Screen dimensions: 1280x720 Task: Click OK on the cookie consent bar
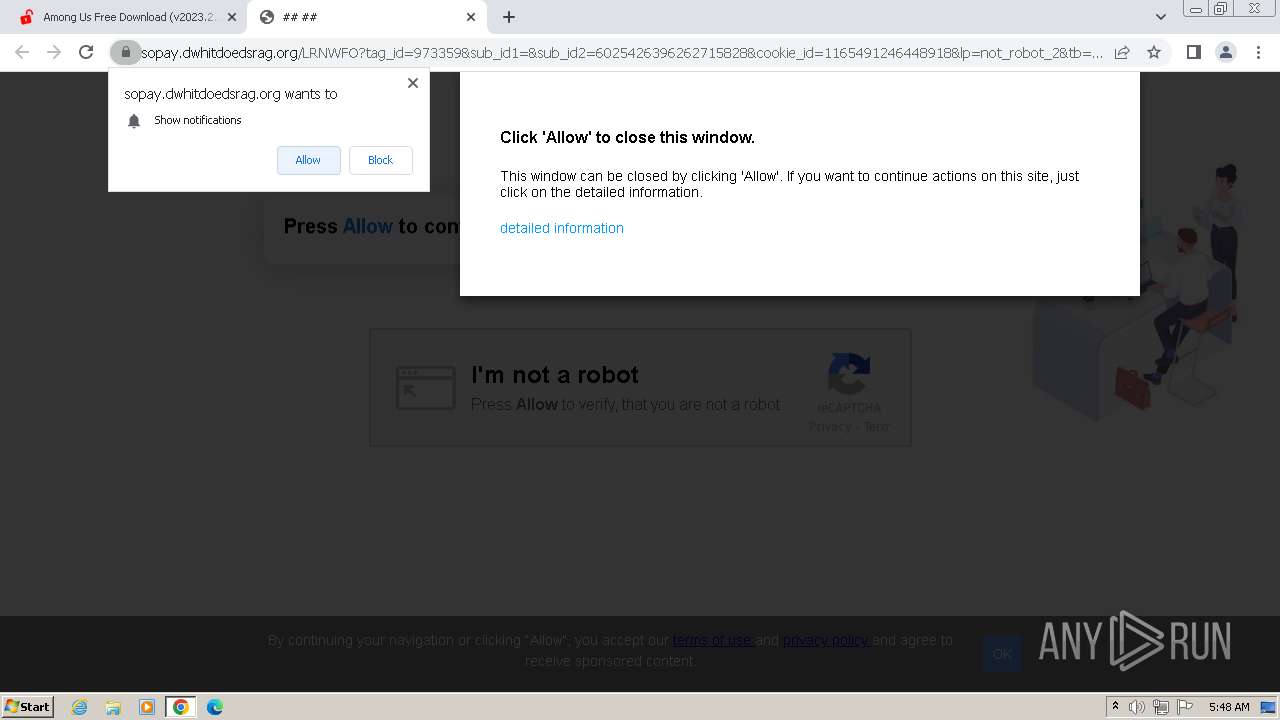(x=1002, y=654)
